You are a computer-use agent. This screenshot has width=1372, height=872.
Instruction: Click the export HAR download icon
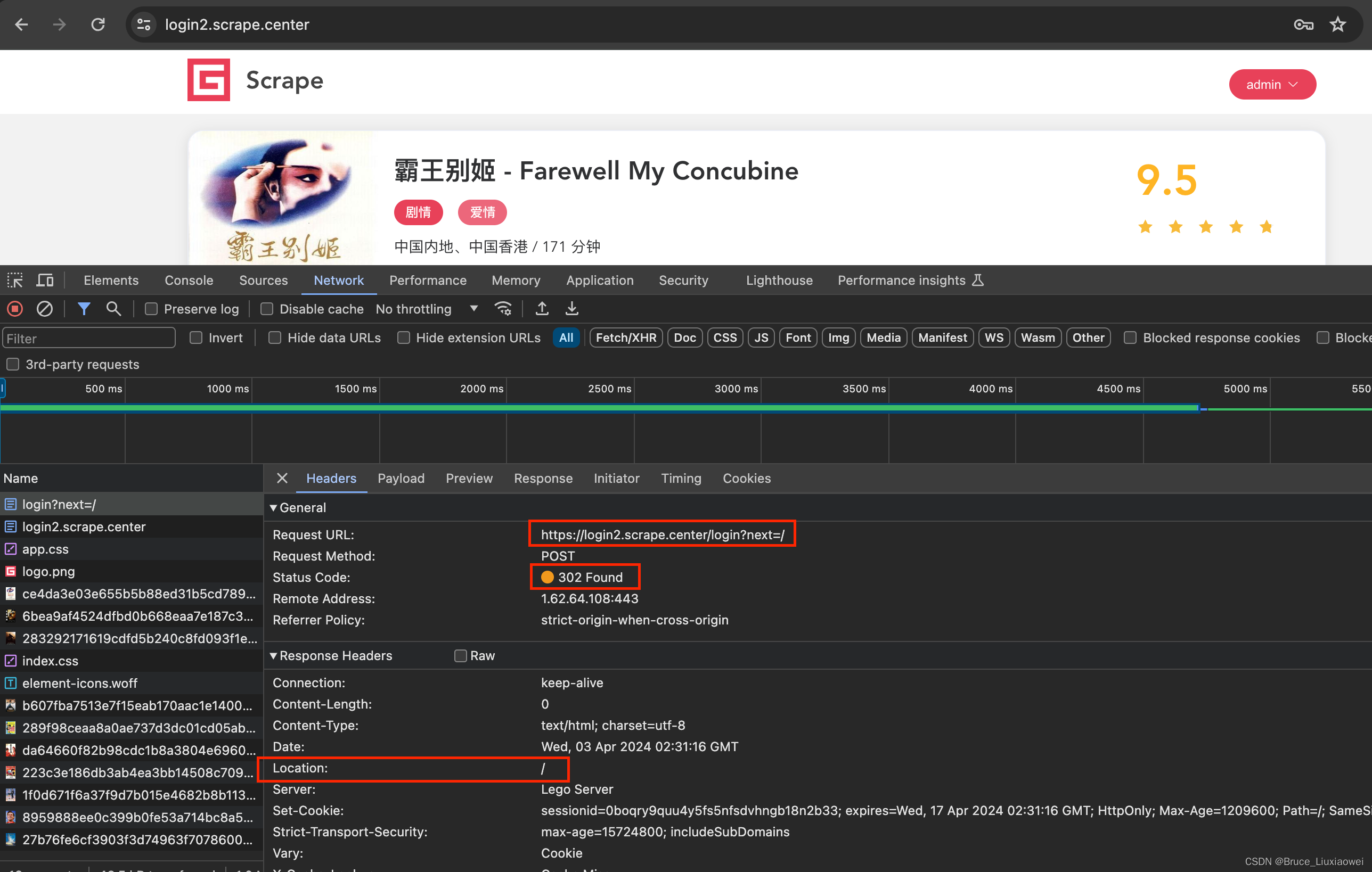[x=571, y=309]
